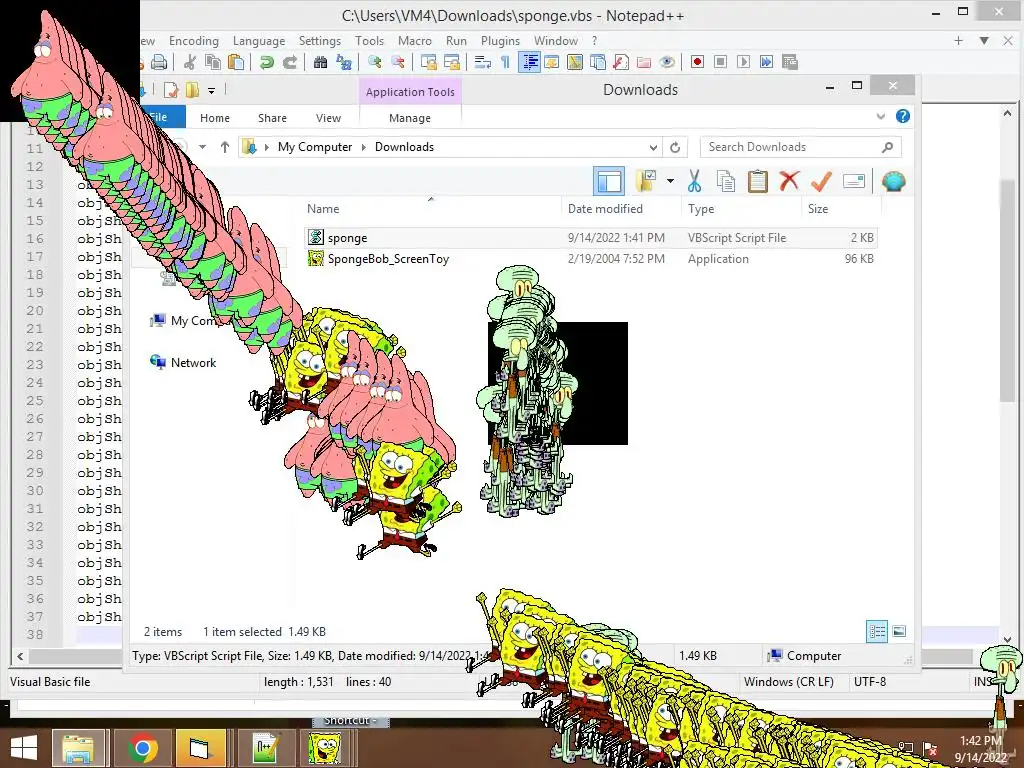1024x768 pixels.
Task: Click Rename field icon in Explorer toolbar
Action: pos(854,181)
